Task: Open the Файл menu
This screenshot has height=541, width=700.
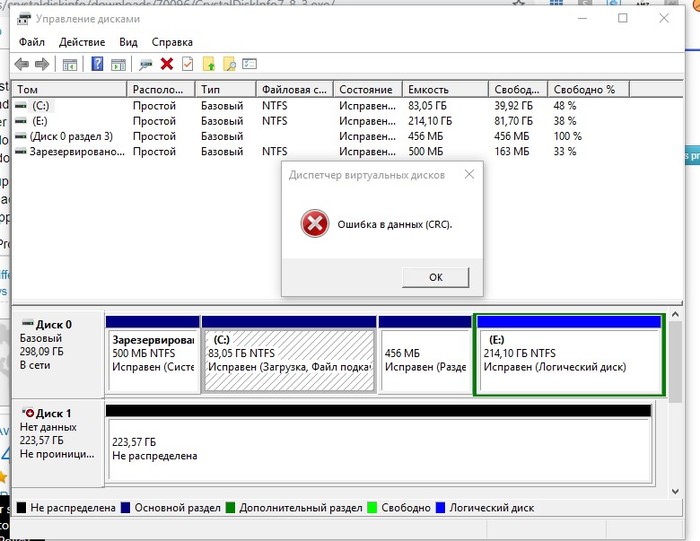Action: 31,42
